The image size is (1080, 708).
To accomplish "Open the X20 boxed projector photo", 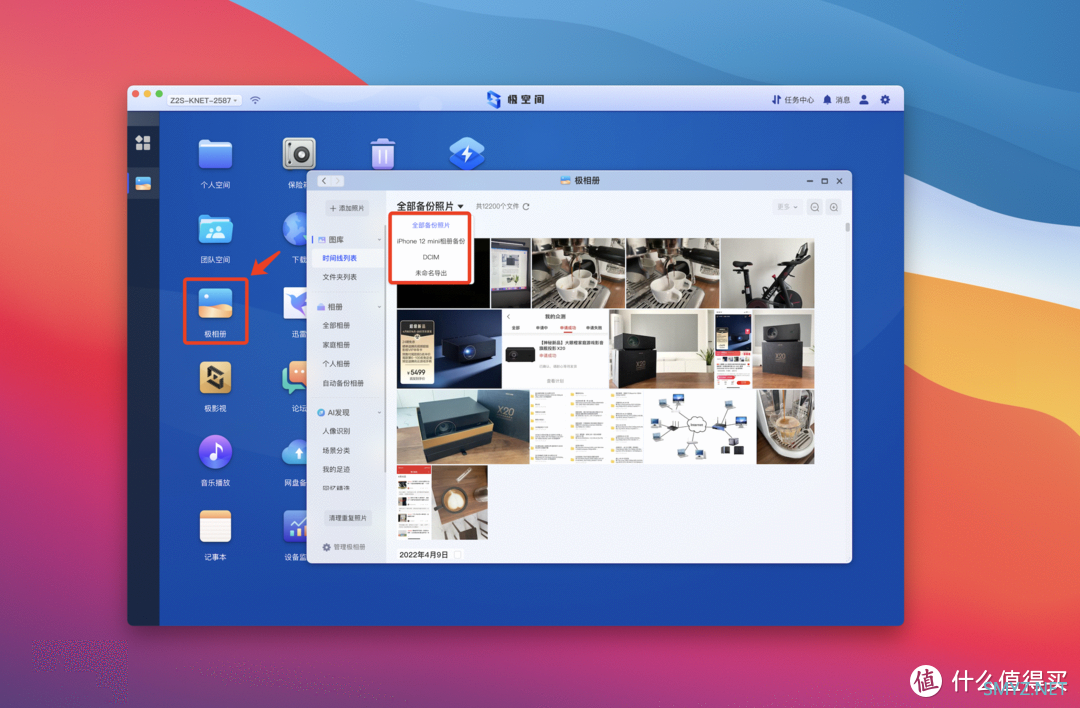I will pyautogui.click(x=463, y=426).
